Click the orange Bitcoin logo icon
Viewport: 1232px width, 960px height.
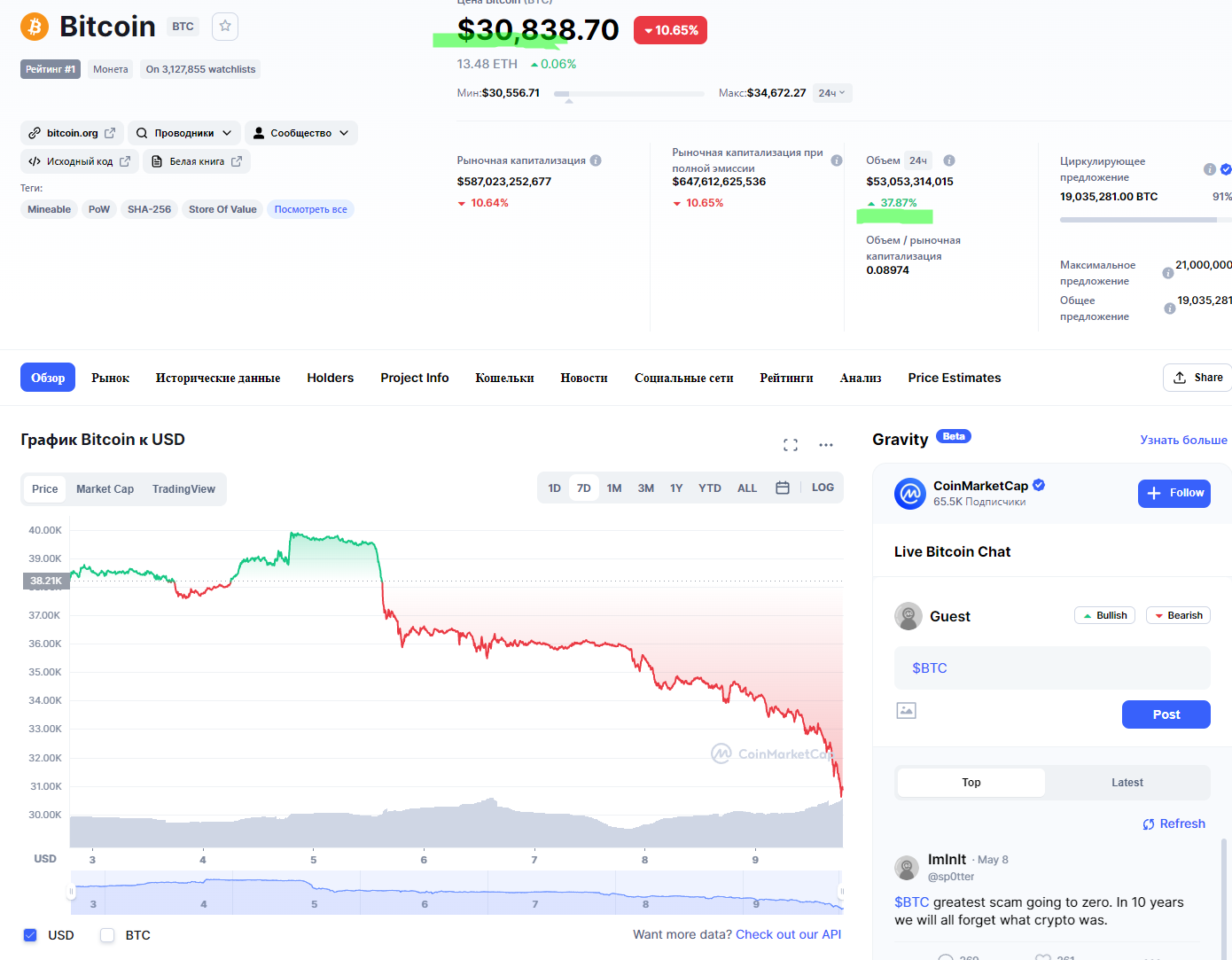pos(35,27)
